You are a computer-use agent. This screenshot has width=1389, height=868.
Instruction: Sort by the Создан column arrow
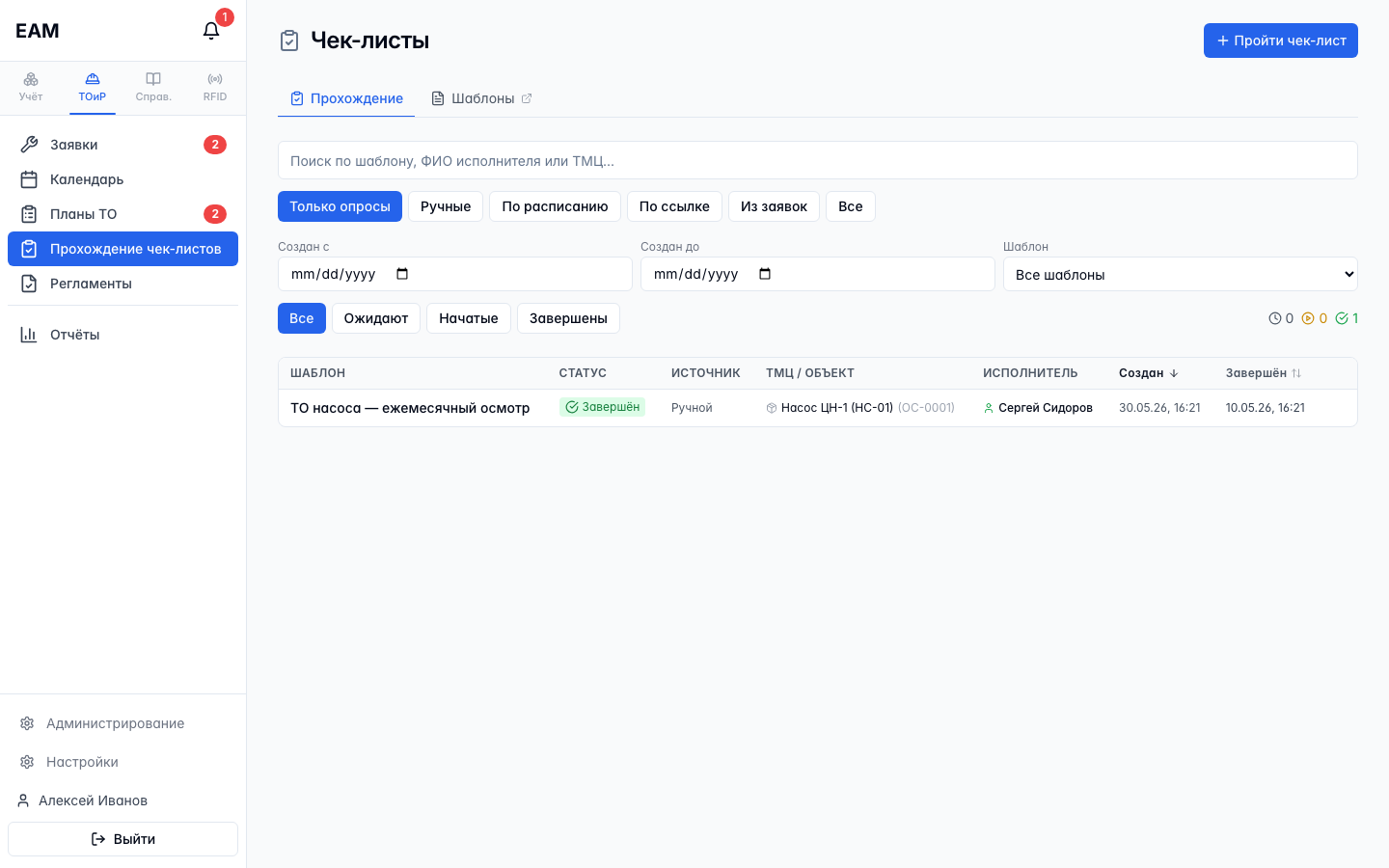tap(1174, 373)
